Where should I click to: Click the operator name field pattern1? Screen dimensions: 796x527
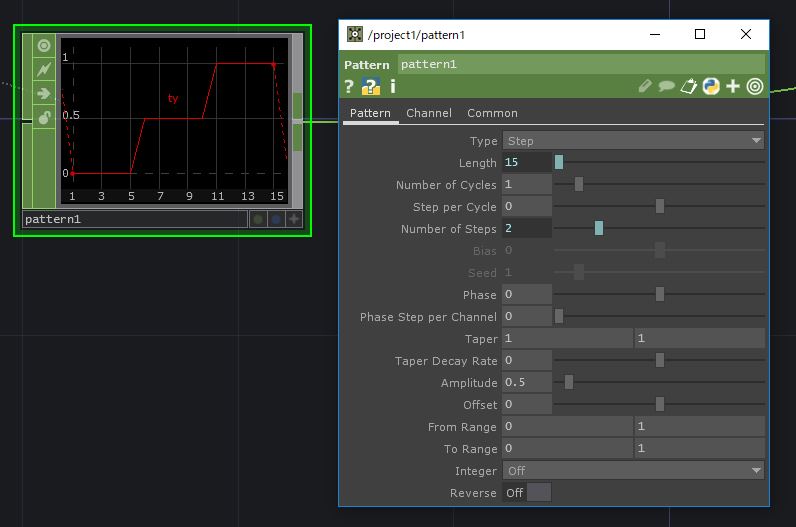tap(581, 64)
